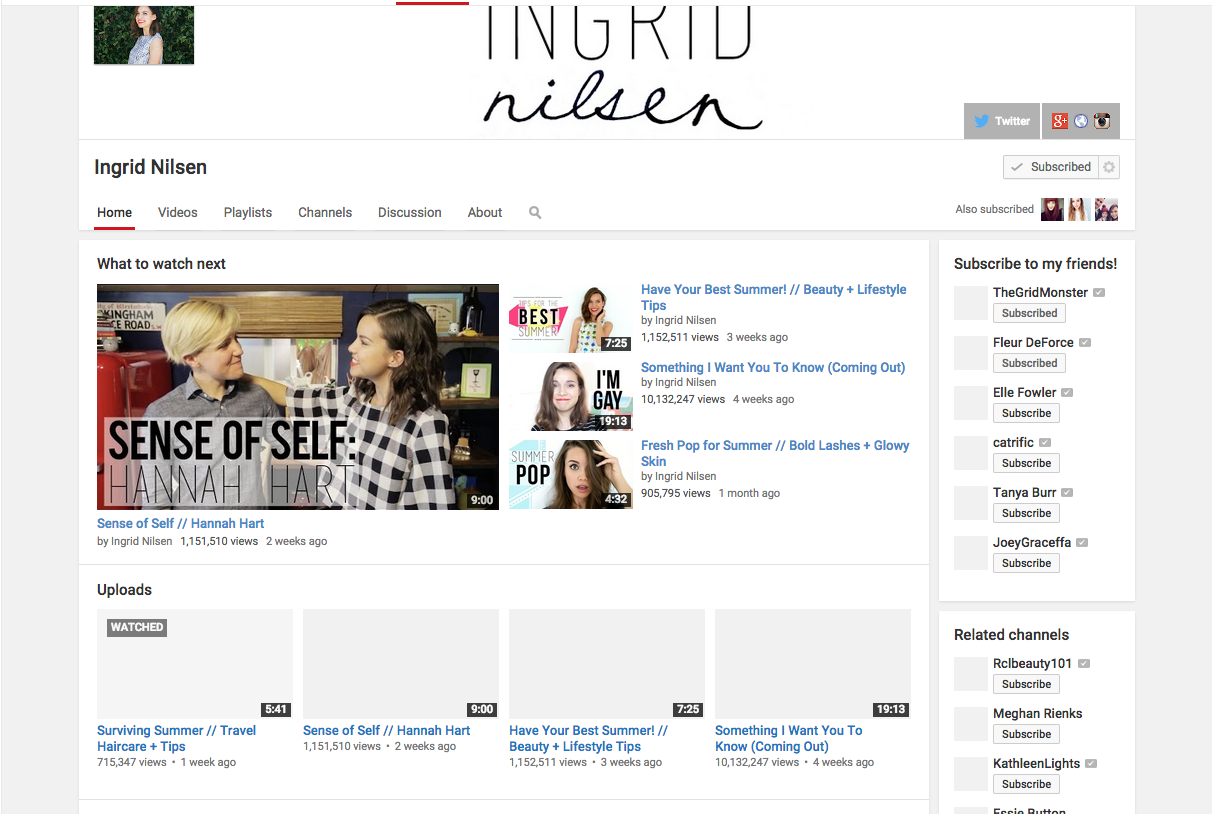Switch to the About tab
Screen dimensions: 1212x814
(x=485, y=212)
